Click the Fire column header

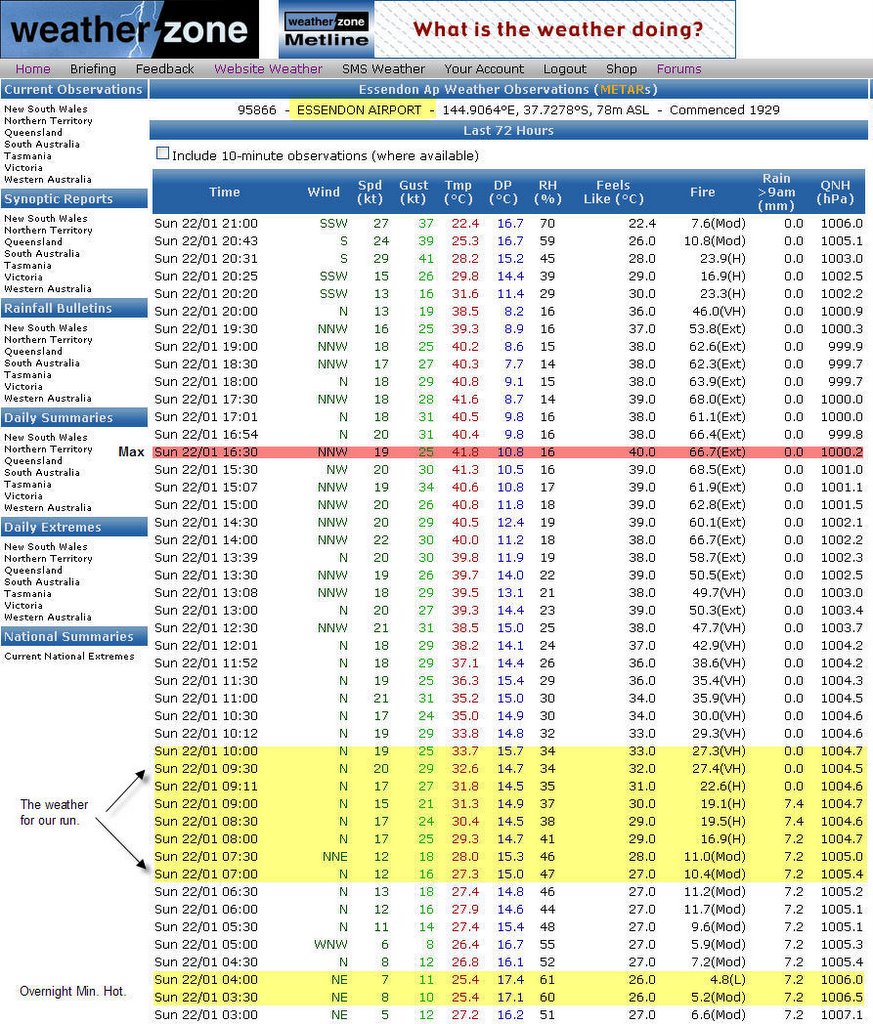click(x=703, y=192)
